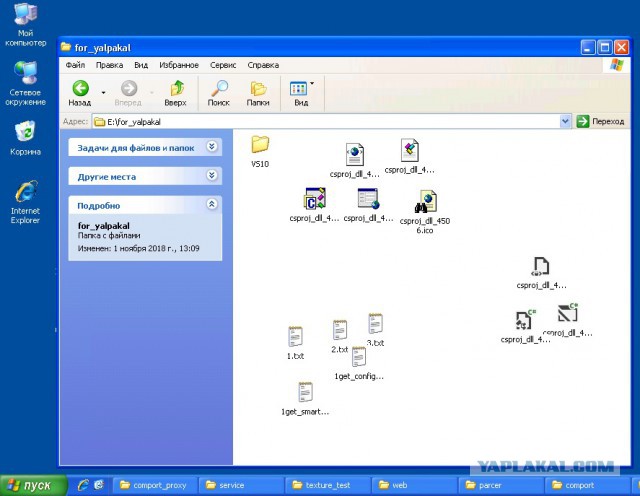Open the Пуск start menu

point(33,485)
